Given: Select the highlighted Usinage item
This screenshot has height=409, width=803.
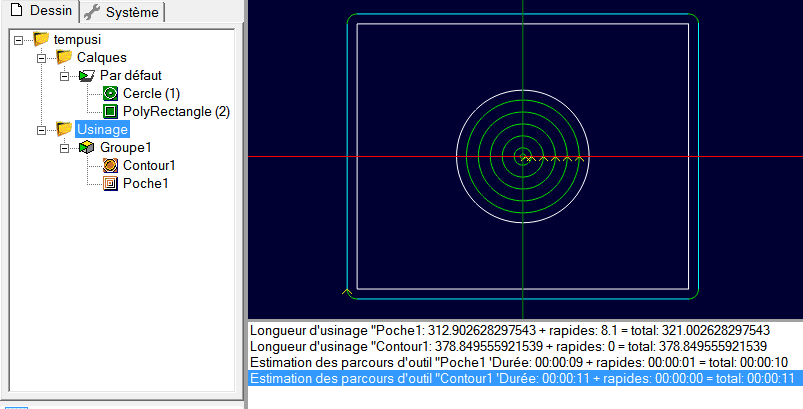Looking at the screenshot, I should 102,130.
